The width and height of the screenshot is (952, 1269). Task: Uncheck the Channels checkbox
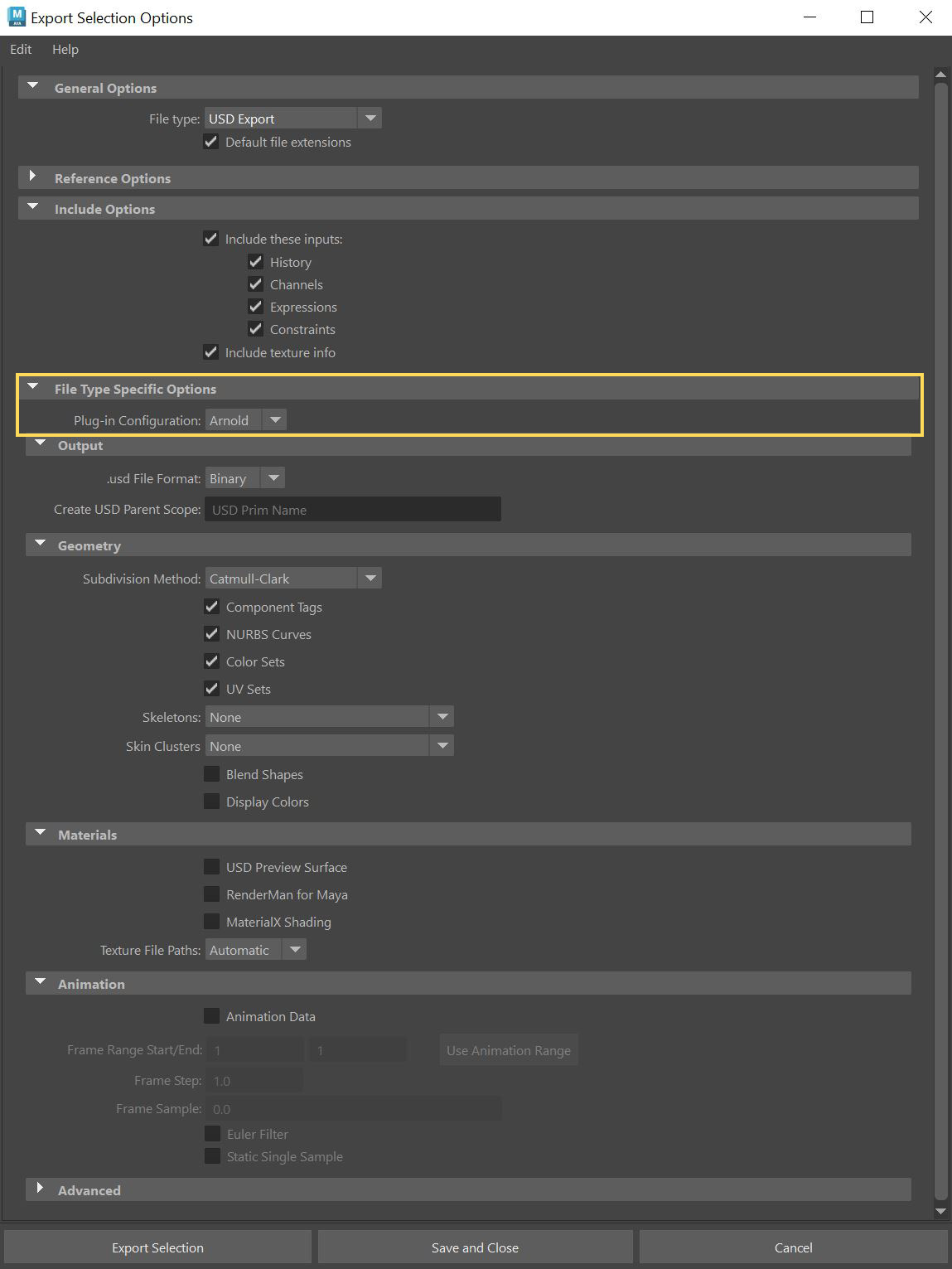click(x=255, y=284)
